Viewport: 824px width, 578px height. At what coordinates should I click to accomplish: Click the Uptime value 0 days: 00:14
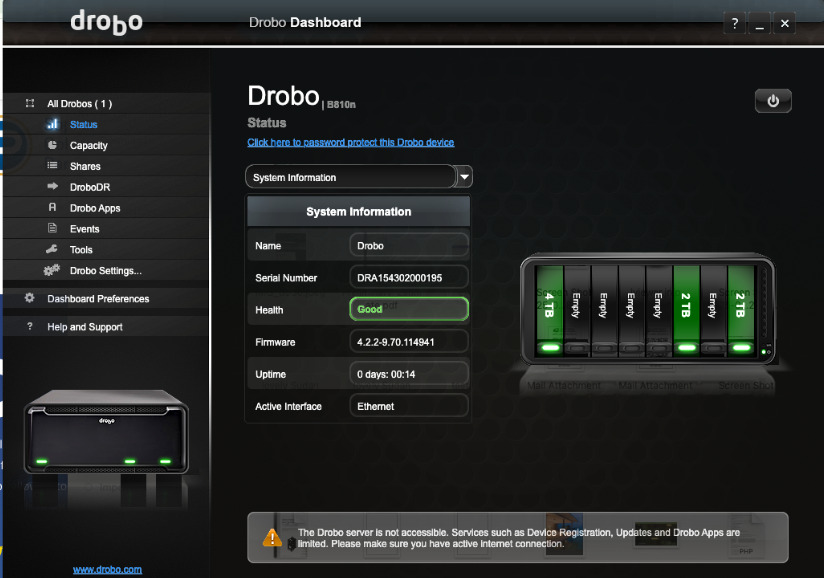pos(409,374)
